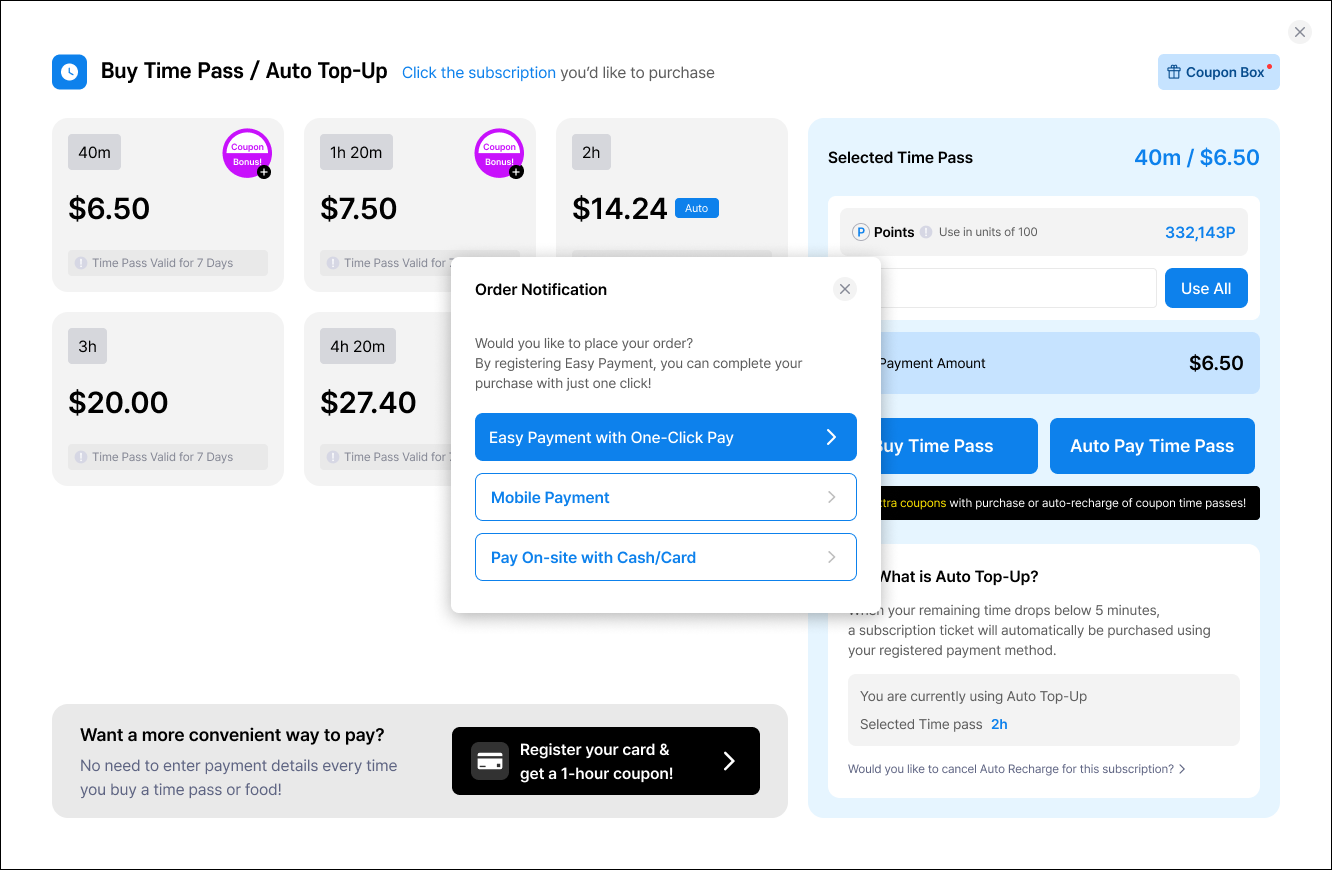Select the 3h $20.00 time pass
Image resolution: width=1332 pixels, height=870 pixels.
pos(167,400)
